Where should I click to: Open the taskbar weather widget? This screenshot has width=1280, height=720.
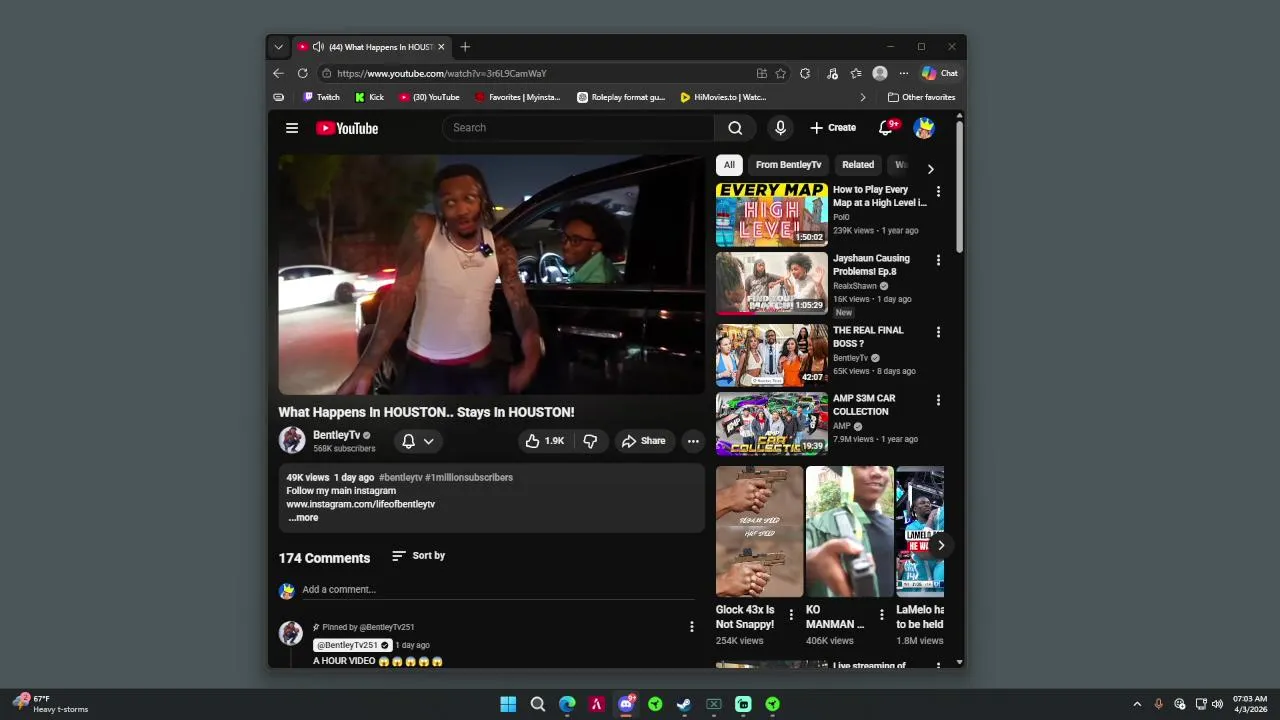(50, 704)
